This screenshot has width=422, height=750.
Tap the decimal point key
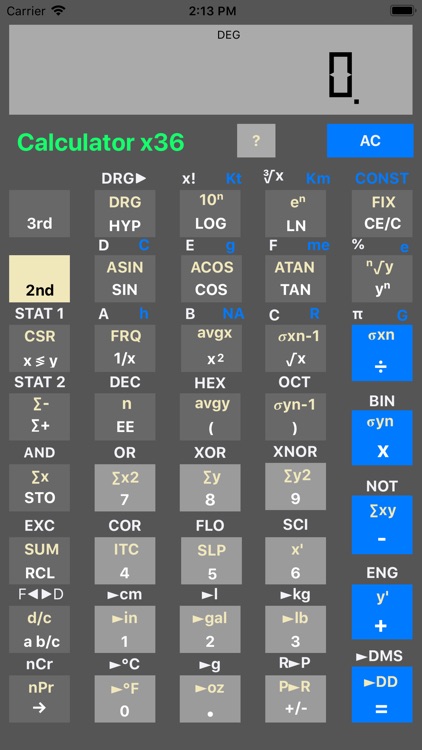coord(211,699)
